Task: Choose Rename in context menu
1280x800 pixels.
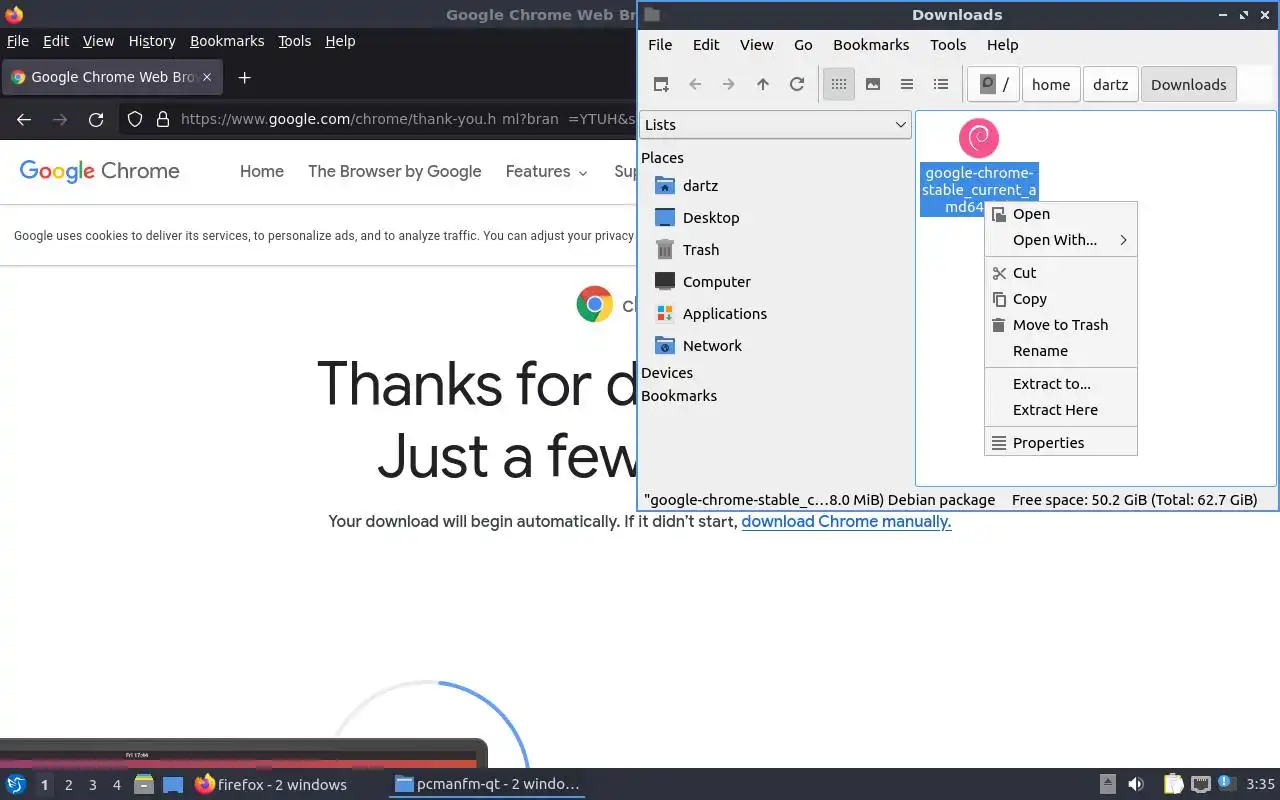Action: coord(1061,351)
